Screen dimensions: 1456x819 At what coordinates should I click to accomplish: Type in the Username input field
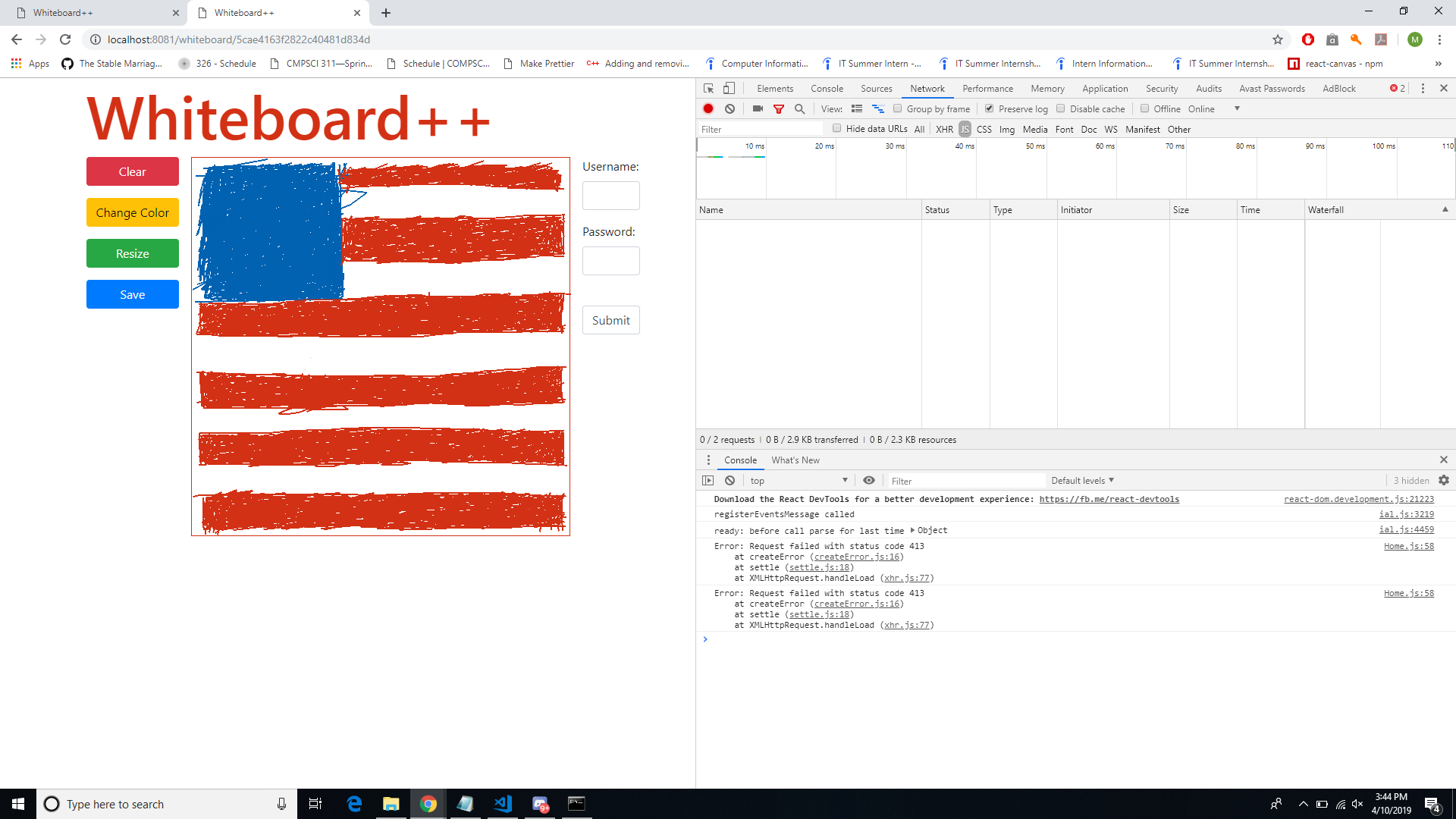pos(610,195)
